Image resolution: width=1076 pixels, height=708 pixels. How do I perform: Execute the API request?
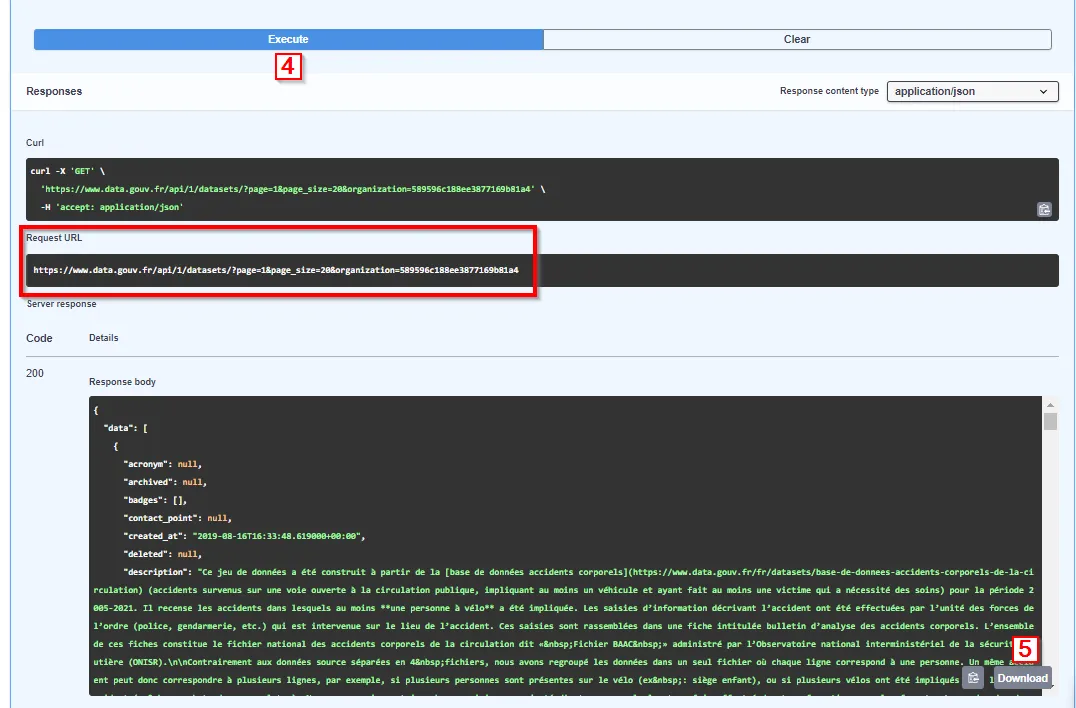click(x=288, y=39)
